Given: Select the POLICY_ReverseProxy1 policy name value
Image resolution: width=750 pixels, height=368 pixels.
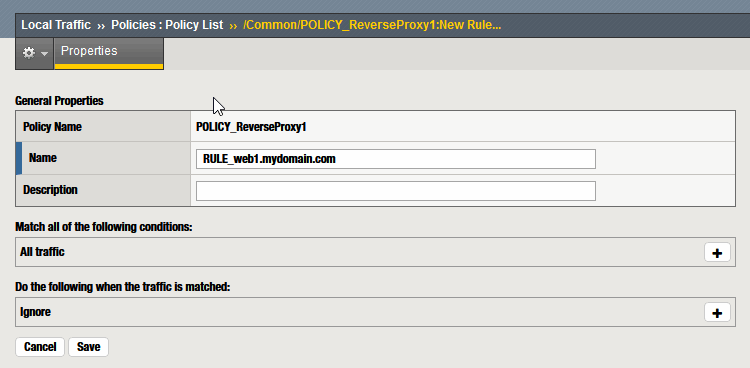Looking at the screenshot, I should [251, 127].
